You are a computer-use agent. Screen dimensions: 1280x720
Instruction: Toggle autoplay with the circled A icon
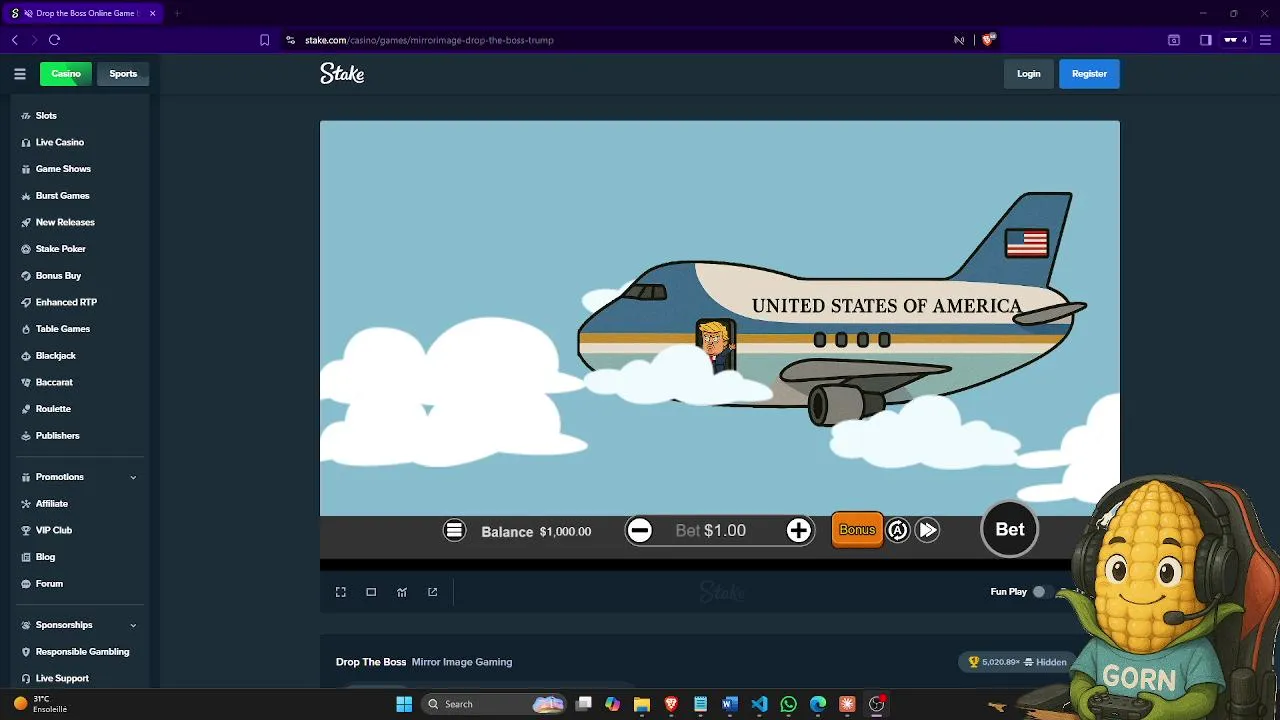898,530
